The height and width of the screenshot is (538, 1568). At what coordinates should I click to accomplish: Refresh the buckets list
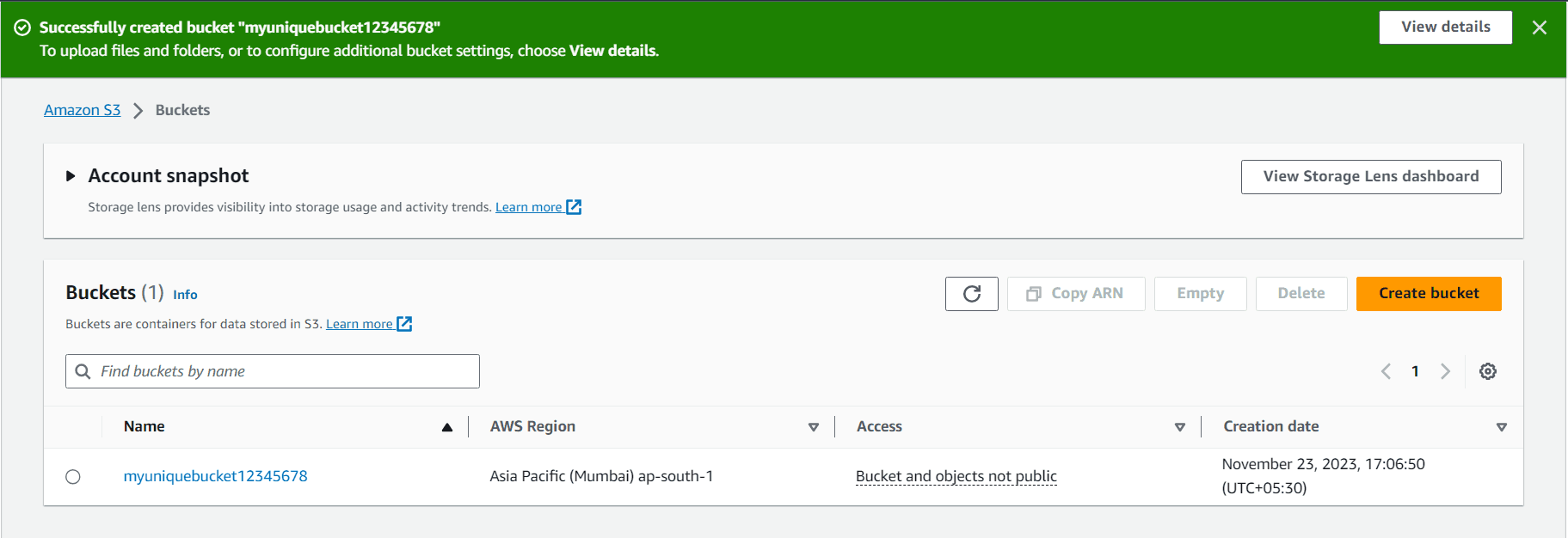(x=972, y=294)
